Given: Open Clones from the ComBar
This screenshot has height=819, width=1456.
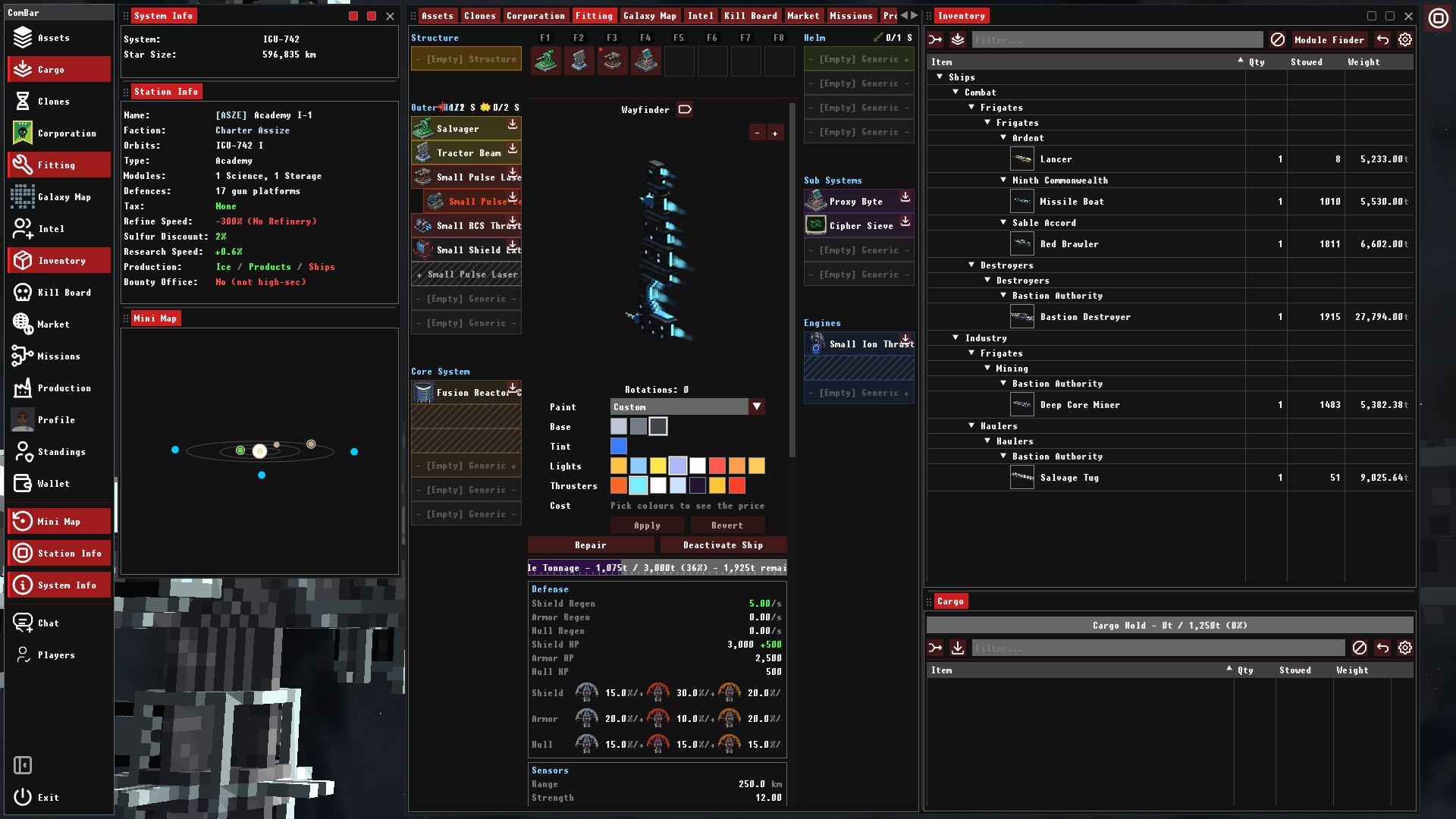Looking at the screenshot, I should tap(59, 101).
